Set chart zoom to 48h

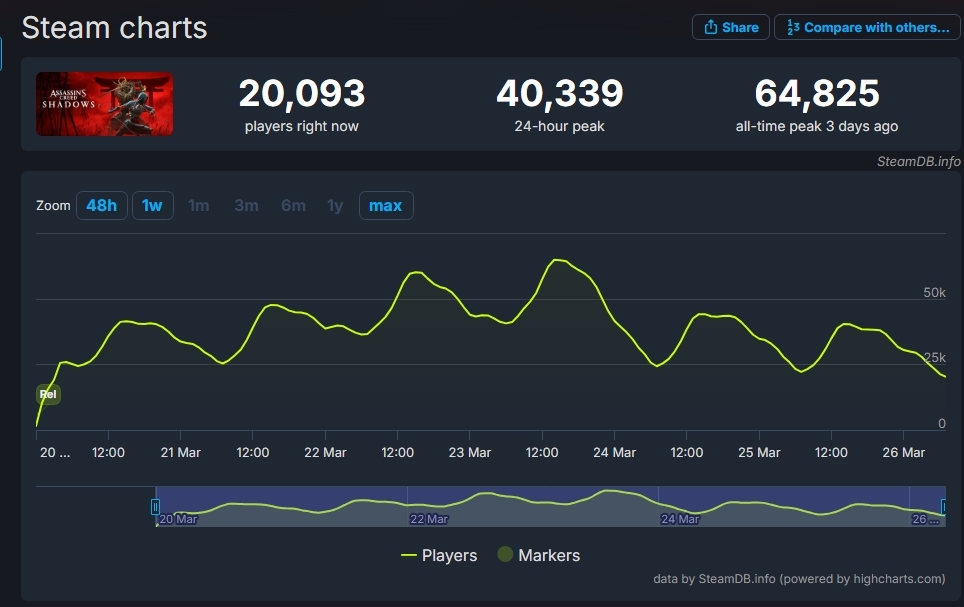point(101,206)
